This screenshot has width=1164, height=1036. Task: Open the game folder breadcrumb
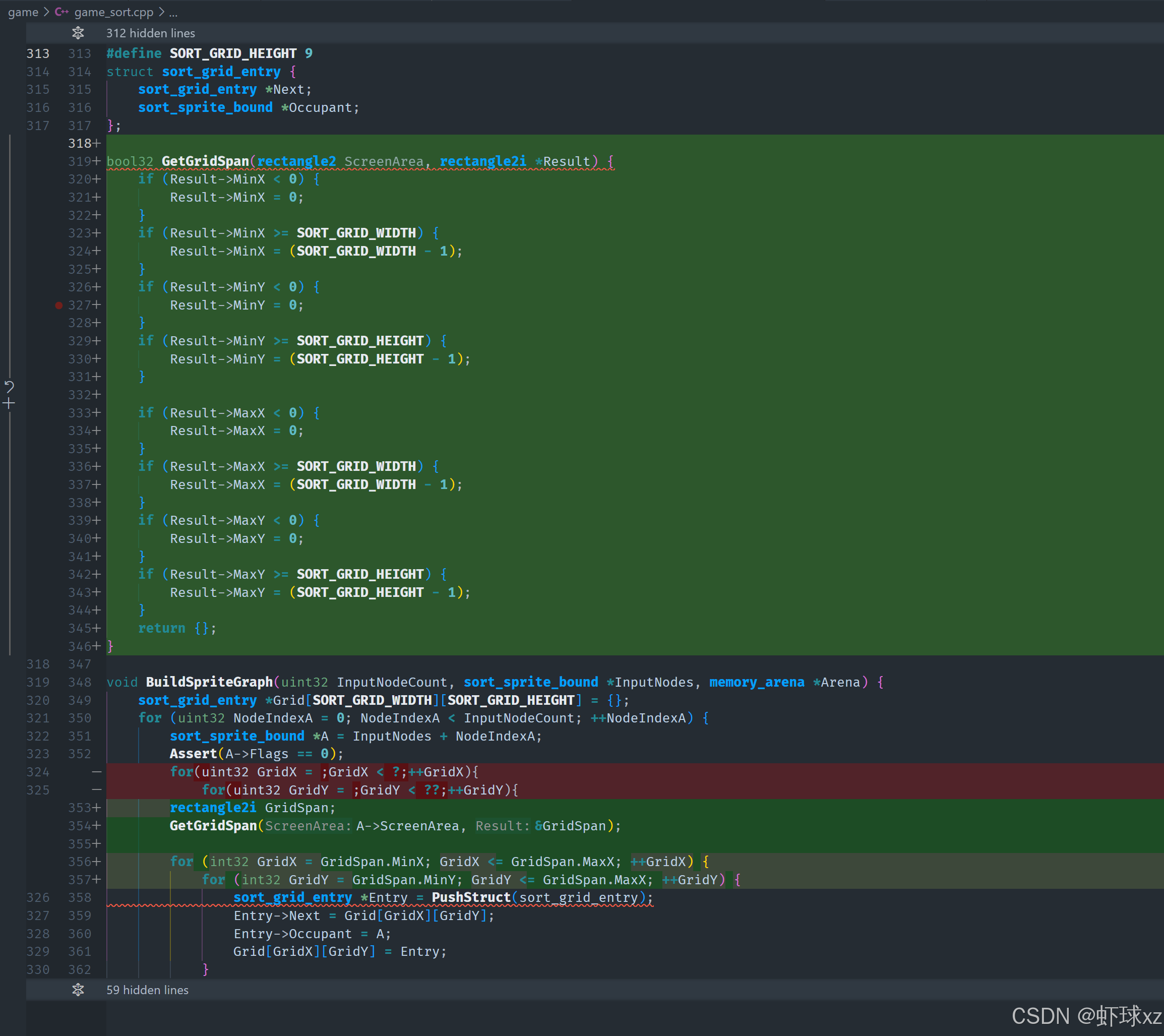(23, 12)
